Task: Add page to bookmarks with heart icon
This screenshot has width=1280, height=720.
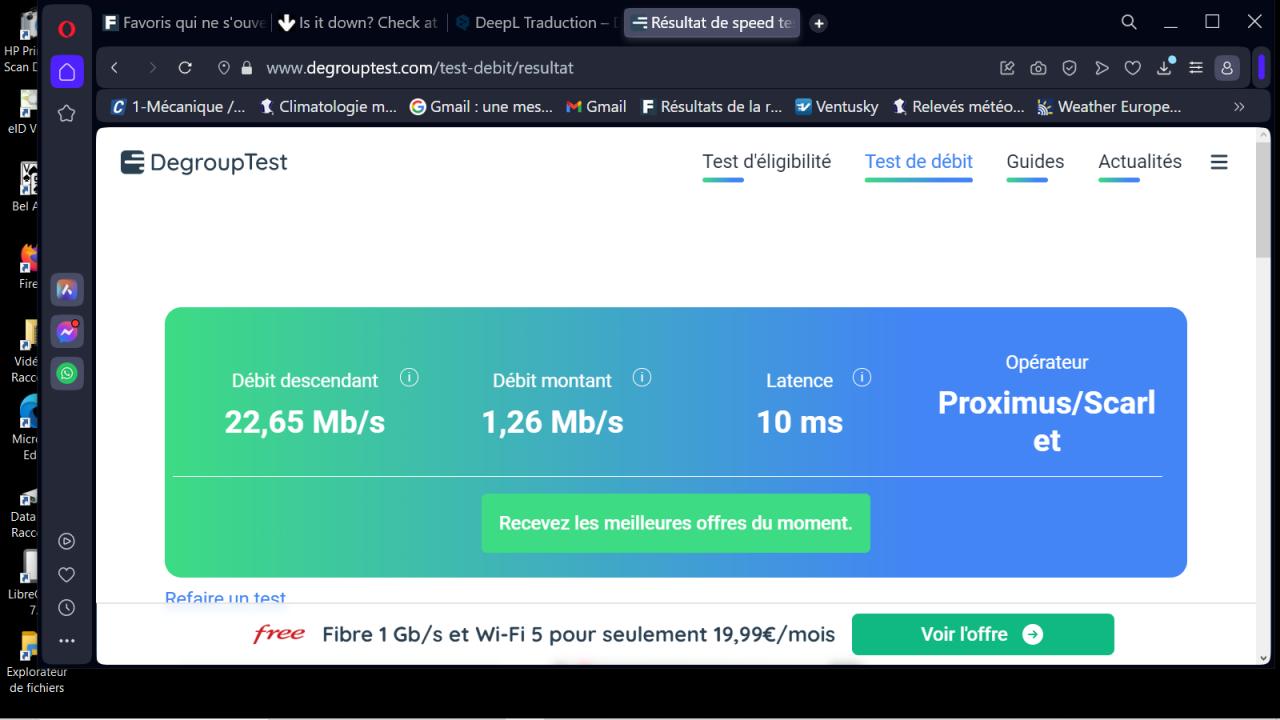Action: (1132, 68)
